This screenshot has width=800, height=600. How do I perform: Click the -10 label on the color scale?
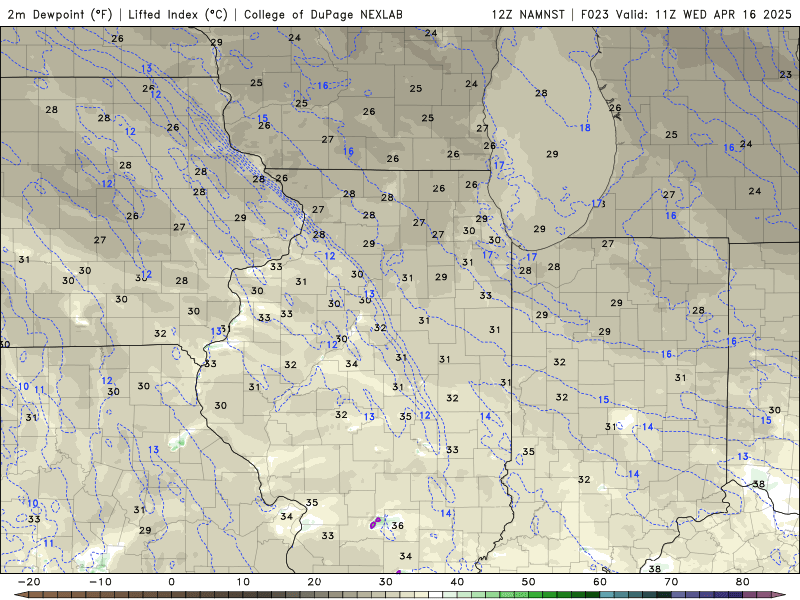coord(100,582)
